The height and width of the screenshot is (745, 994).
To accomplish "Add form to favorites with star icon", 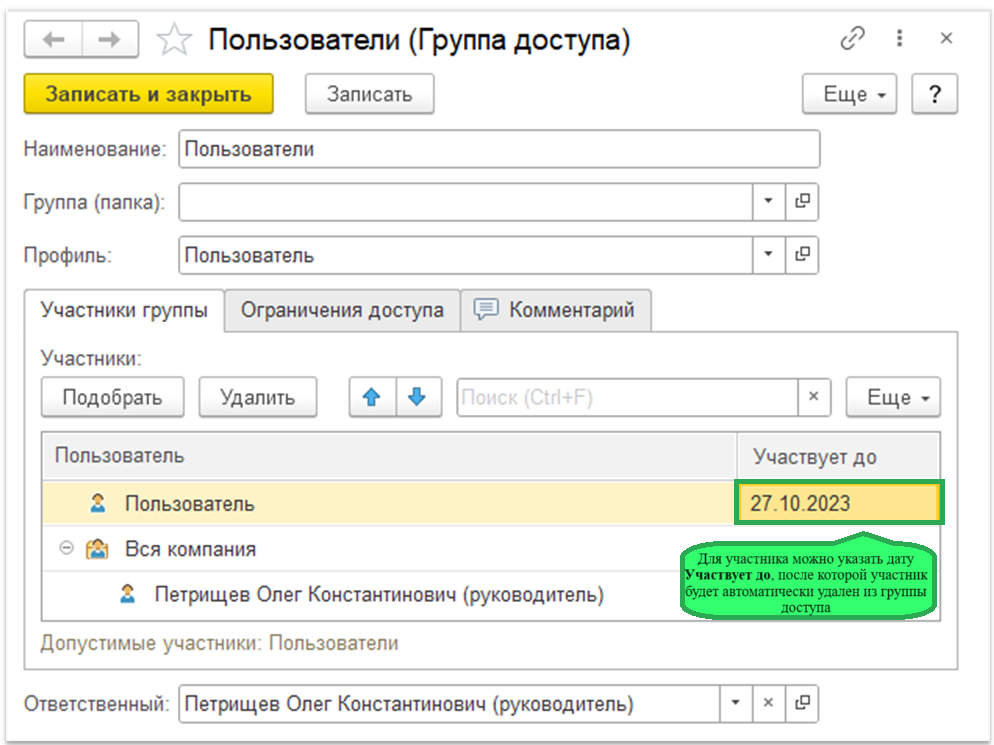I will tap(174, 40).
